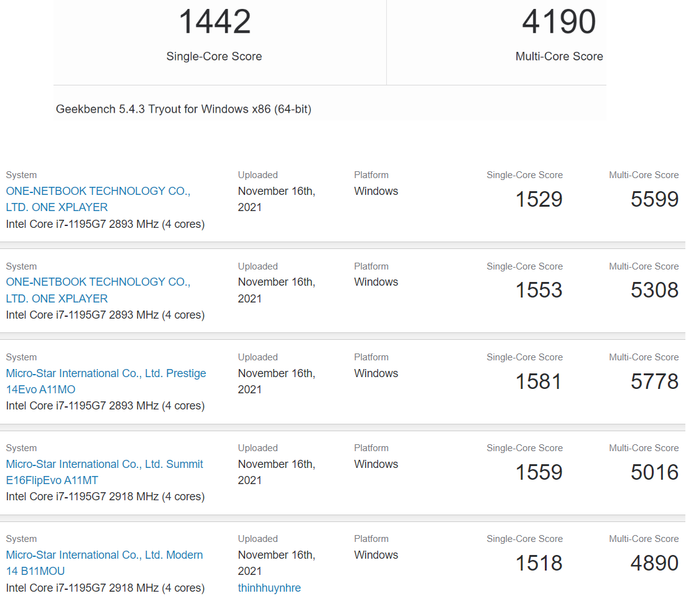Click the Windows platform text in Prestige row

point(376,373)
